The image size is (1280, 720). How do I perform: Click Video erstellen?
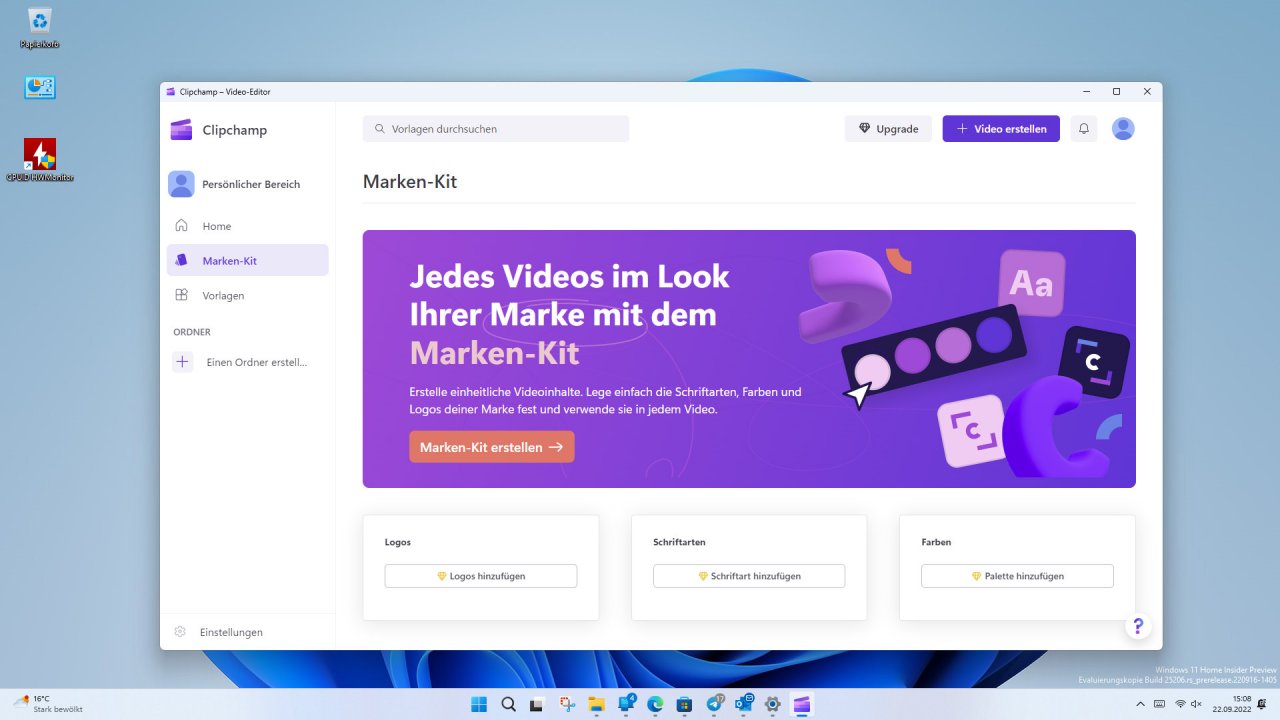[x=1001, y=129]
